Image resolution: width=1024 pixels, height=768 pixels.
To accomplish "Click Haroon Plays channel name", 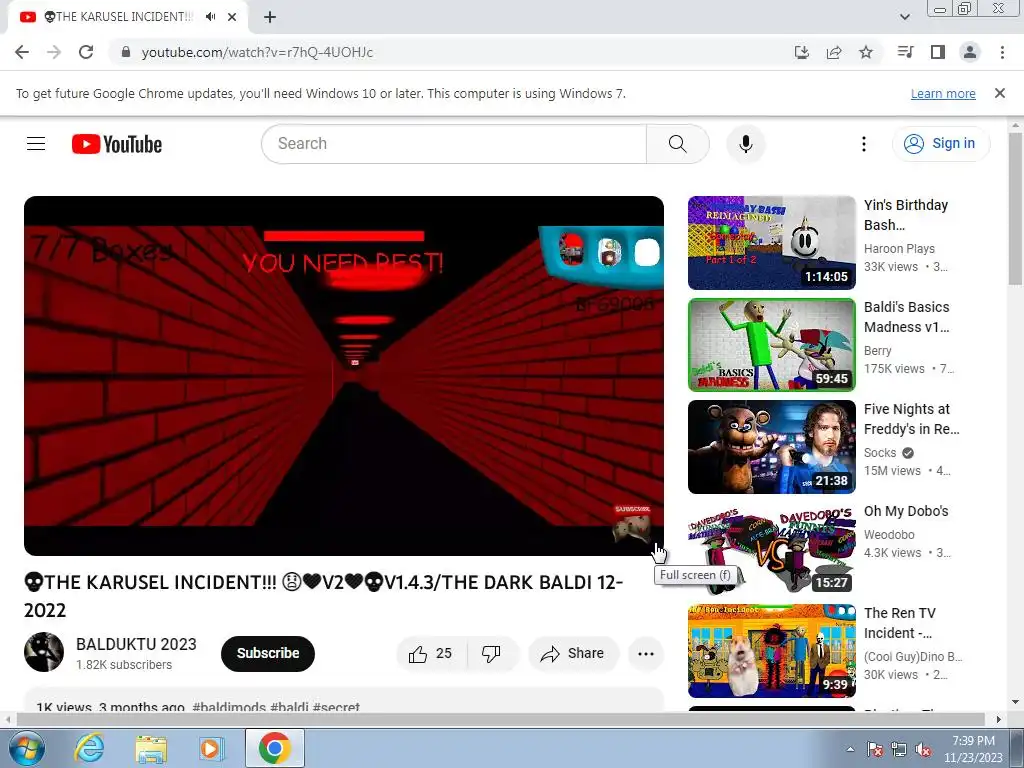I will coord(899,249).
